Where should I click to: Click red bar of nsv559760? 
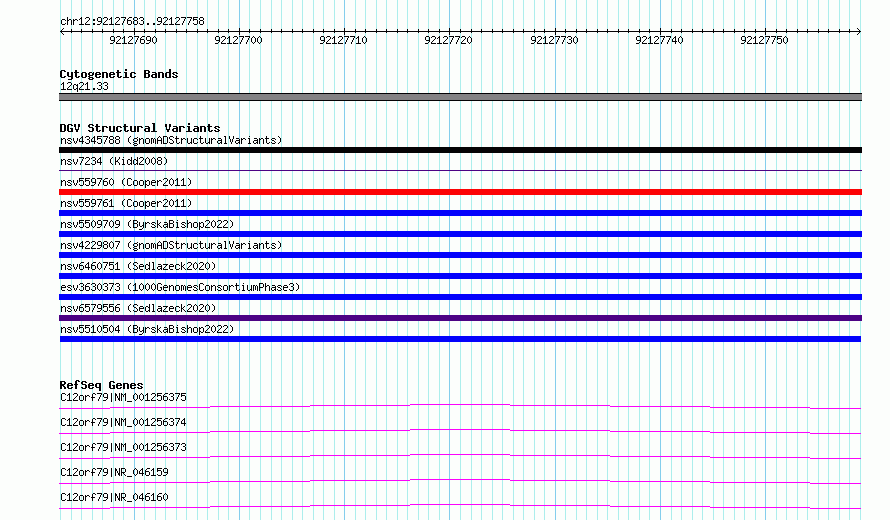(460, 192)
